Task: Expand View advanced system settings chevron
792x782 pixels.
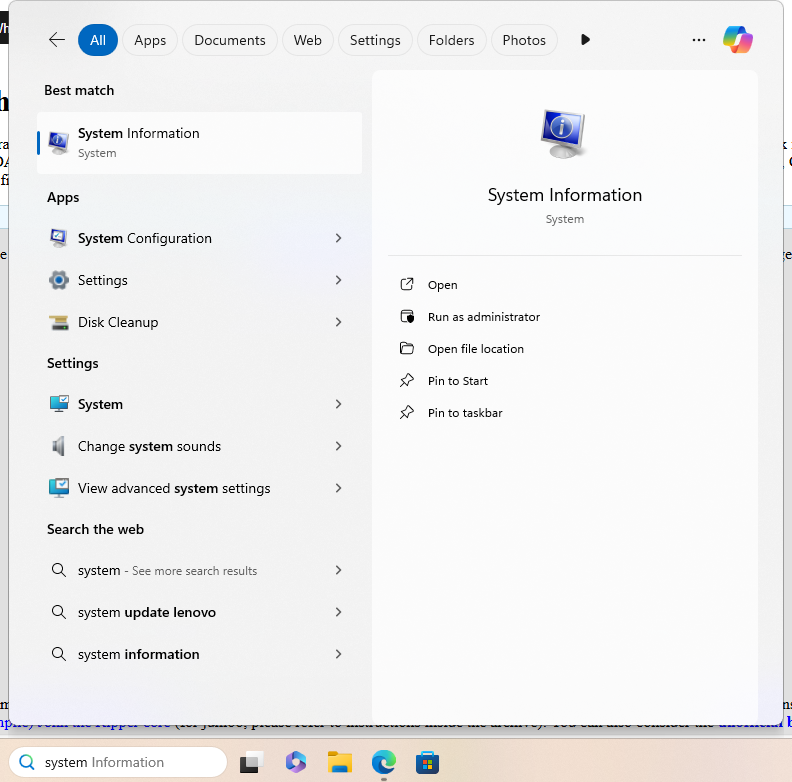Action: [338, 488]
